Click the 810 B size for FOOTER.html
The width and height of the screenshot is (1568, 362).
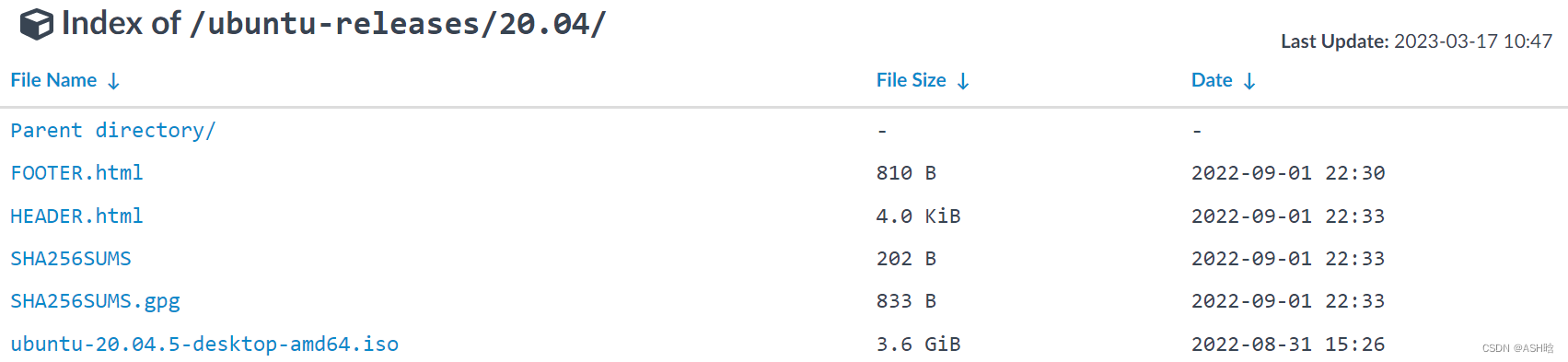906,173
